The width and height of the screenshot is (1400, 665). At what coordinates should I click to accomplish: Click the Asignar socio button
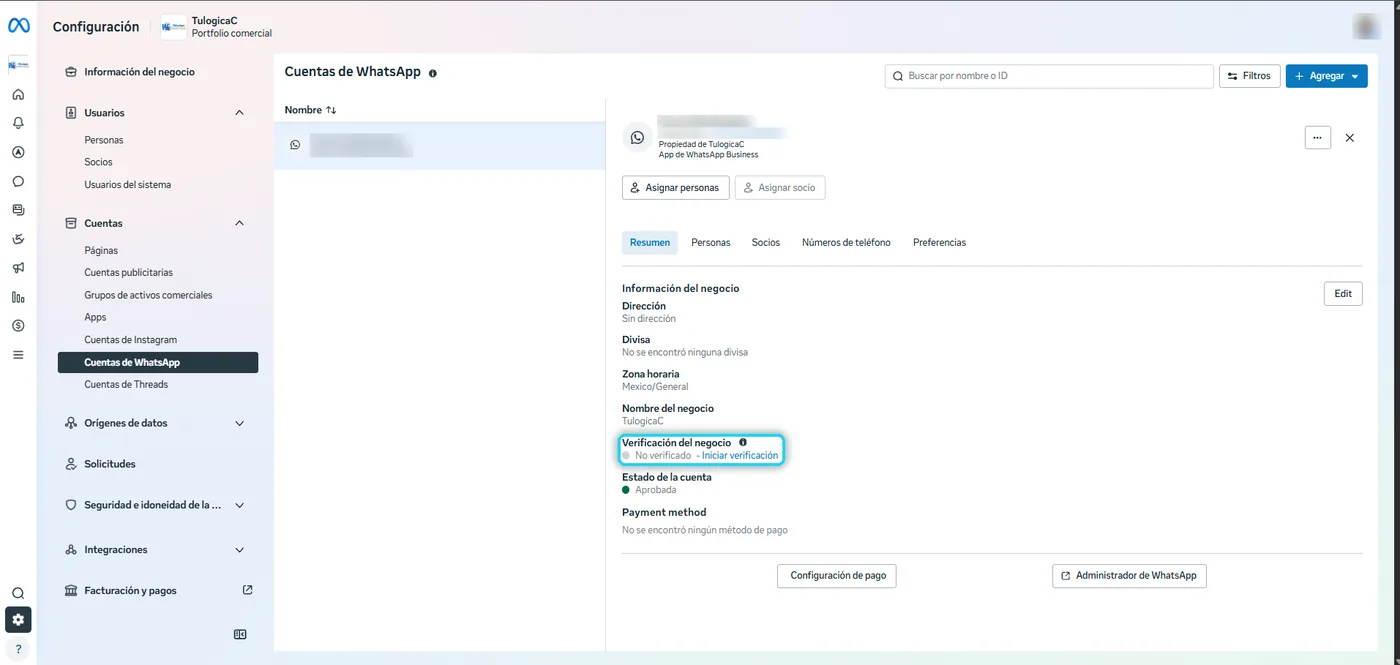pos(779,188)
